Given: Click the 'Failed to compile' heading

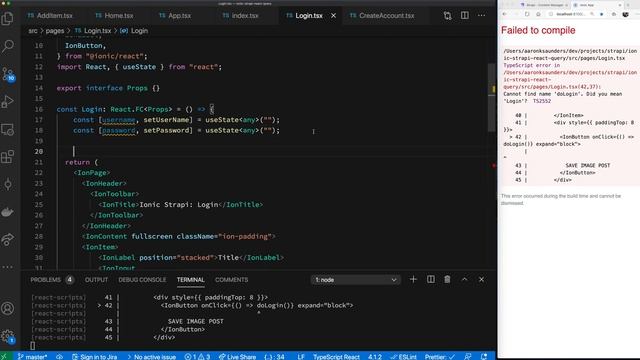Looking at the screenshot, I should (x=538, y=30).
